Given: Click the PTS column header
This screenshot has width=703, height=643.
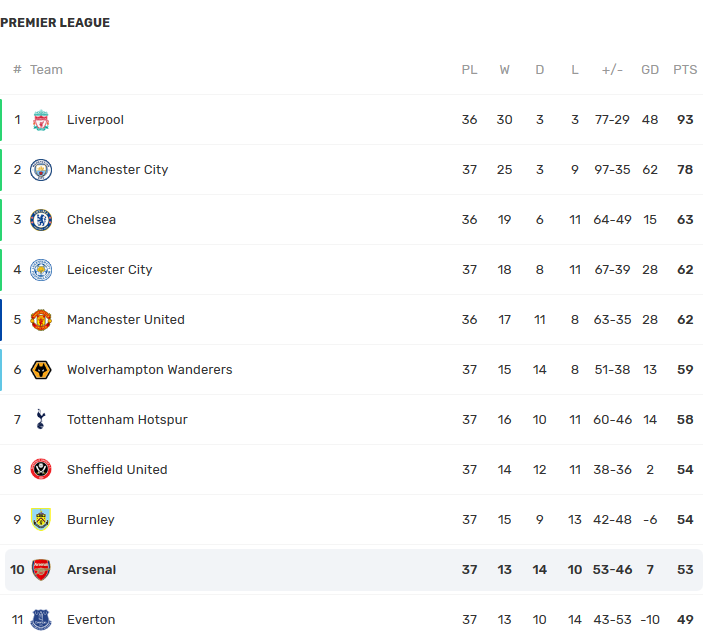Looking at the screenshot, I should point(685,70).
